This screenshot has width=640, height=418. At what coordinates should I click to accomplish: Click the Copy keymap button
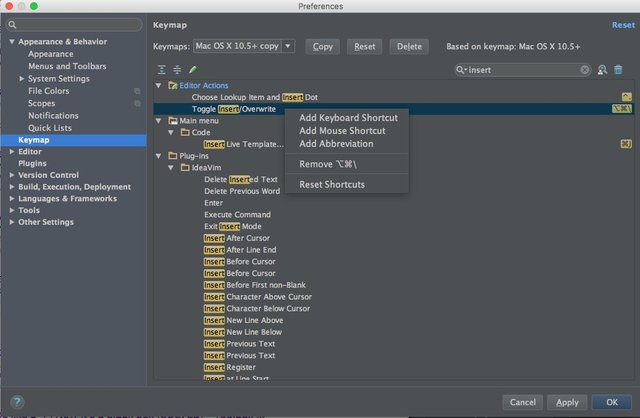point(323,47)
